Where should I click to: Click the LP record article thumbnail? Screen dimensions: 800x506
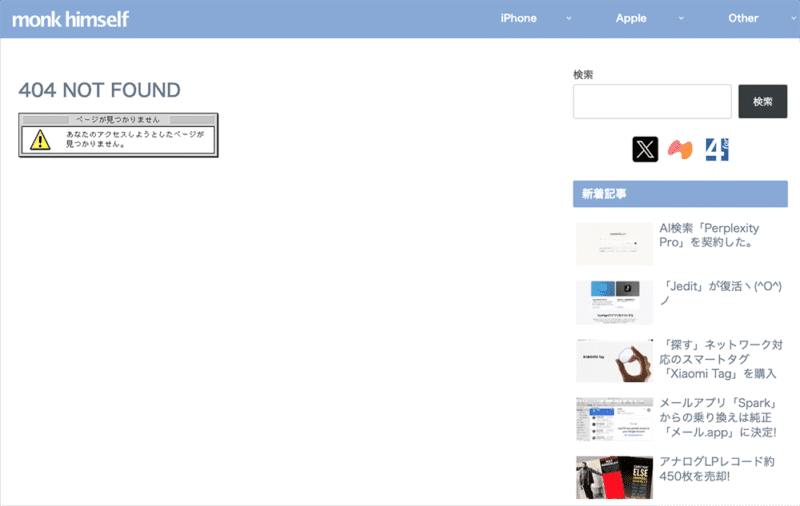[x=614, y=477]
